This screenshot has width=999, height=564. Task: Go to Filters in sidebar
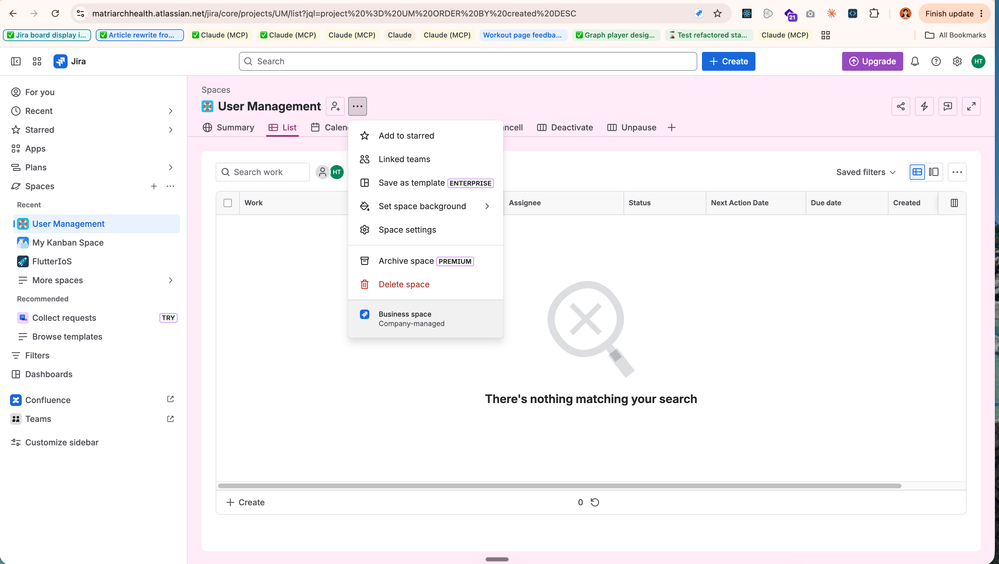pyautogui.click(x=93, y=356)
